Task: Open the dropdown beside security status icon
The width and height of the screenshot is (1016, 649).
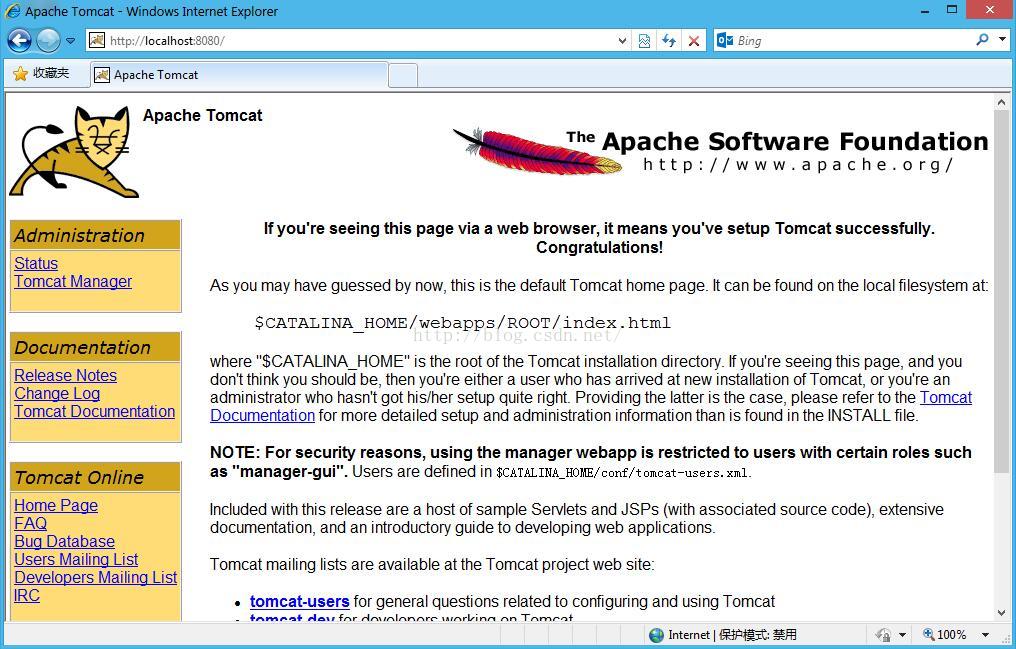Action: [902, 635]
